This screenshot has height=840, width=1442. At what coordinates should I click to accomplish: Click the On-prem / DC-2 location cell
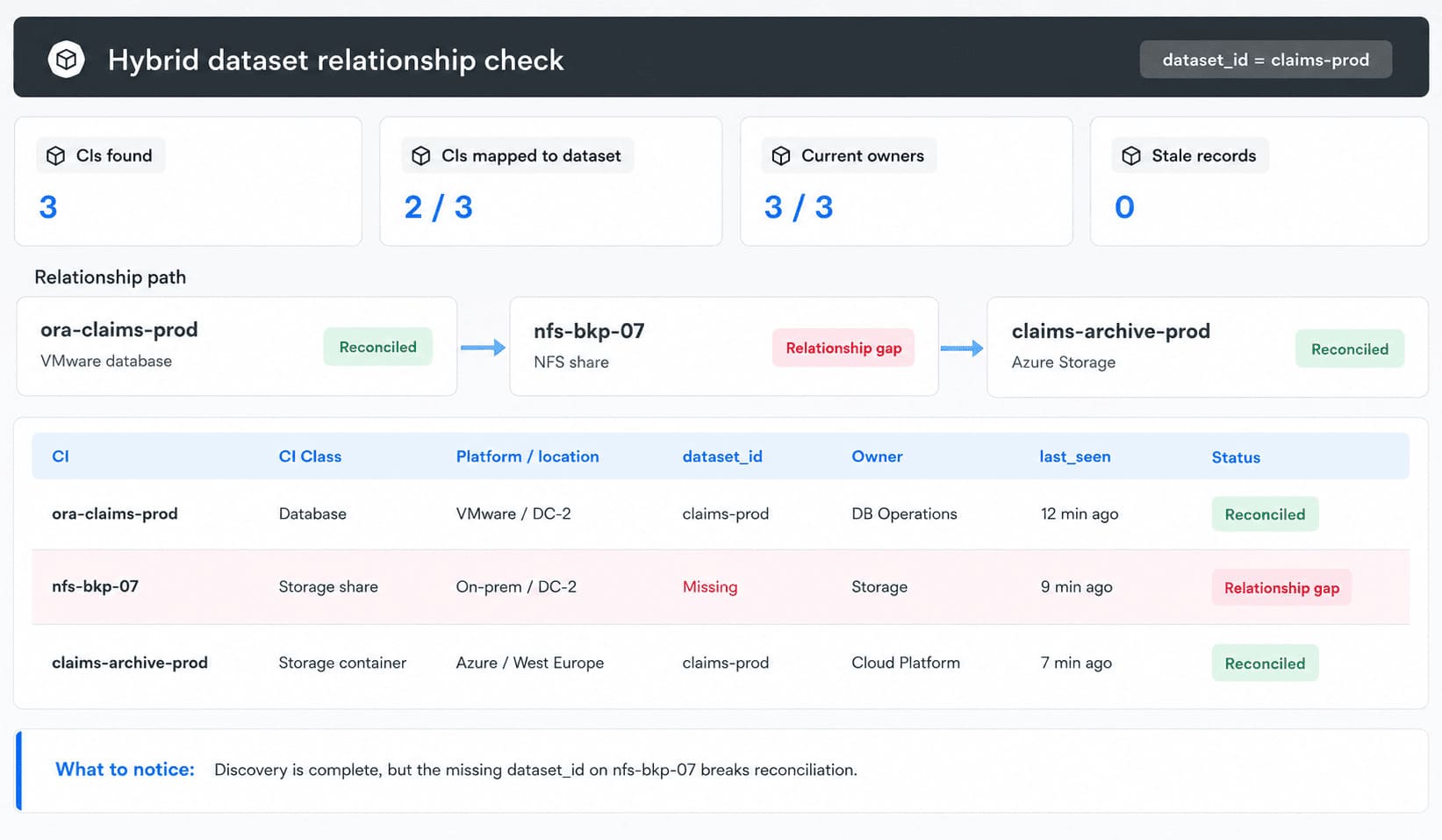(x=516, y=586)
